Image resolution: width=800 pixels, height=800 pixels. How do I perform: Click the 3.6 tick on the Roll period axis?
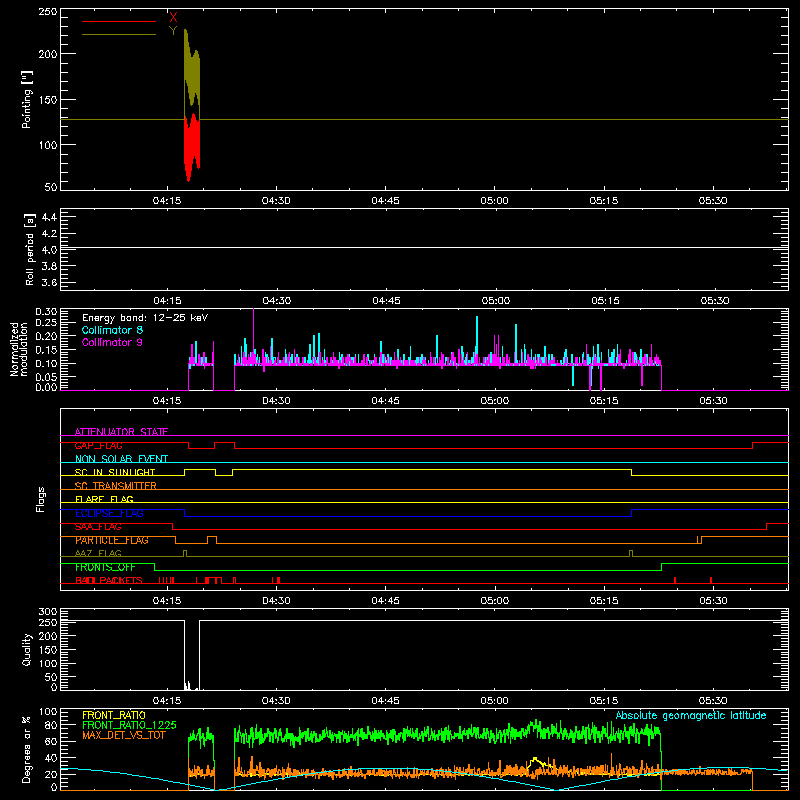click(x=49, y=282)
